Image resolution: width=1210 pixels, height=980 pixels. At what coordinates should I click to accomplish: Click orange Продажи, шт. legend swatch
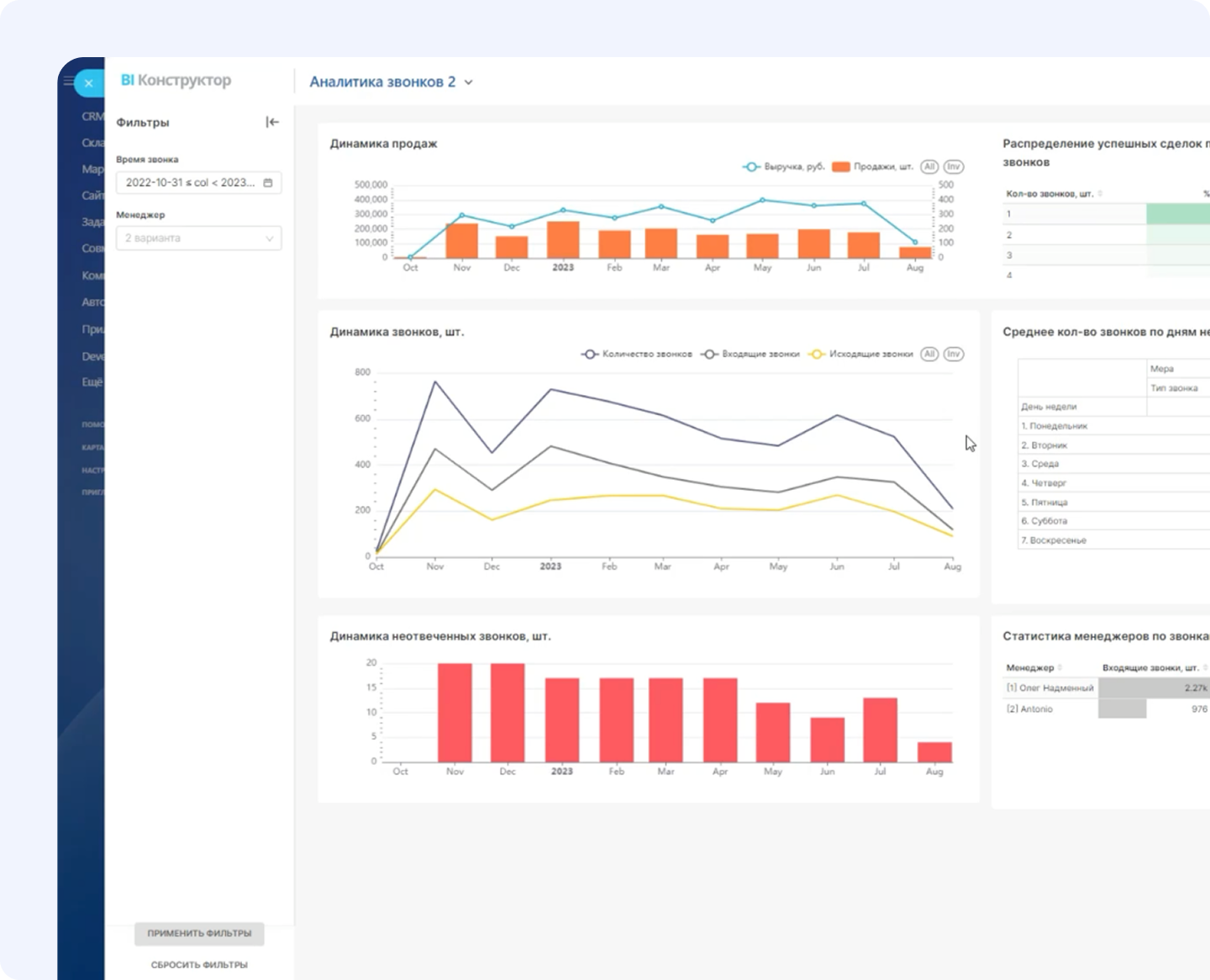[x=840, y=167]
